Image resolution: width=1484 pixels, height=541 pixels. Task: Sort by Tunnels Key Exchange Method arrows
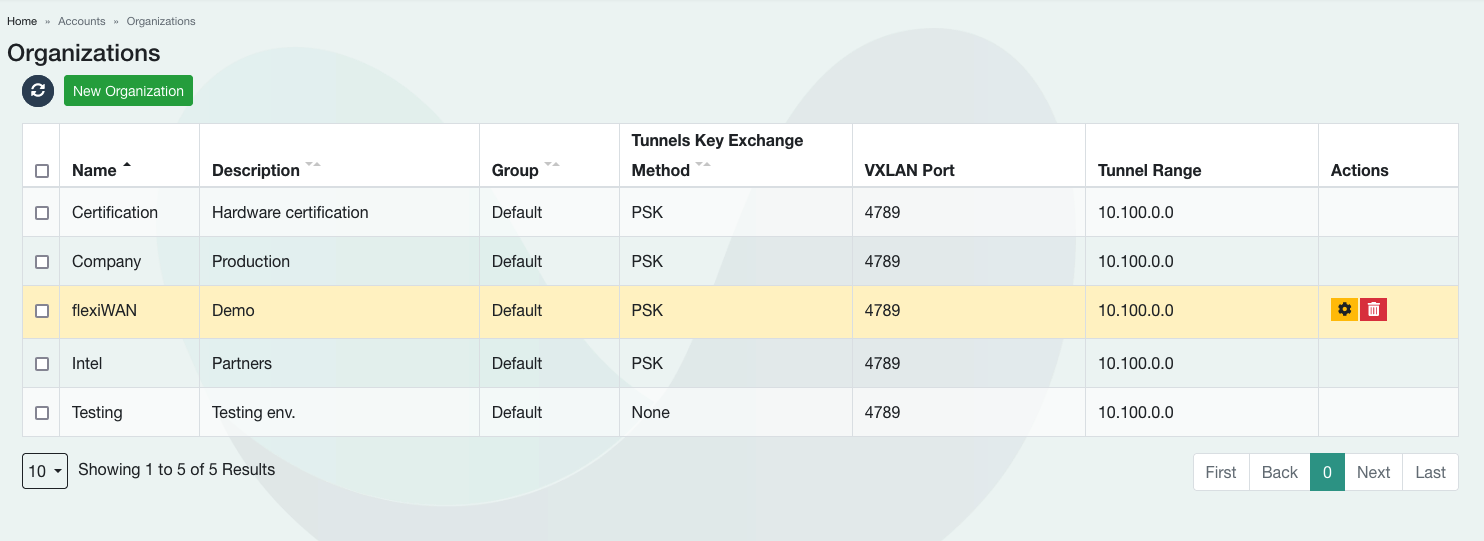(703, 165)
